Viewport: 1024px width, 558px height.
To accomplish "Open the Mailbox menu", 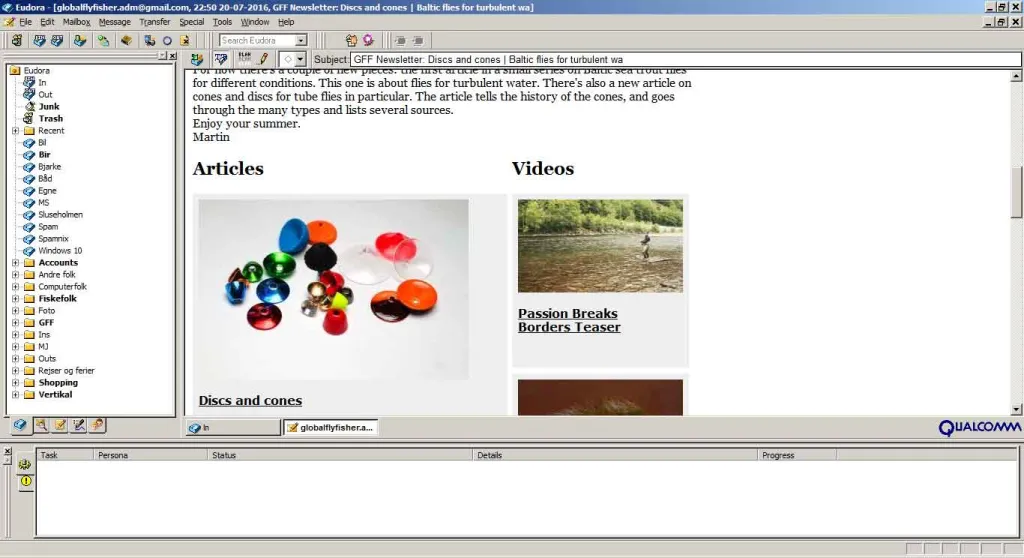I will (x=76, y=22).
